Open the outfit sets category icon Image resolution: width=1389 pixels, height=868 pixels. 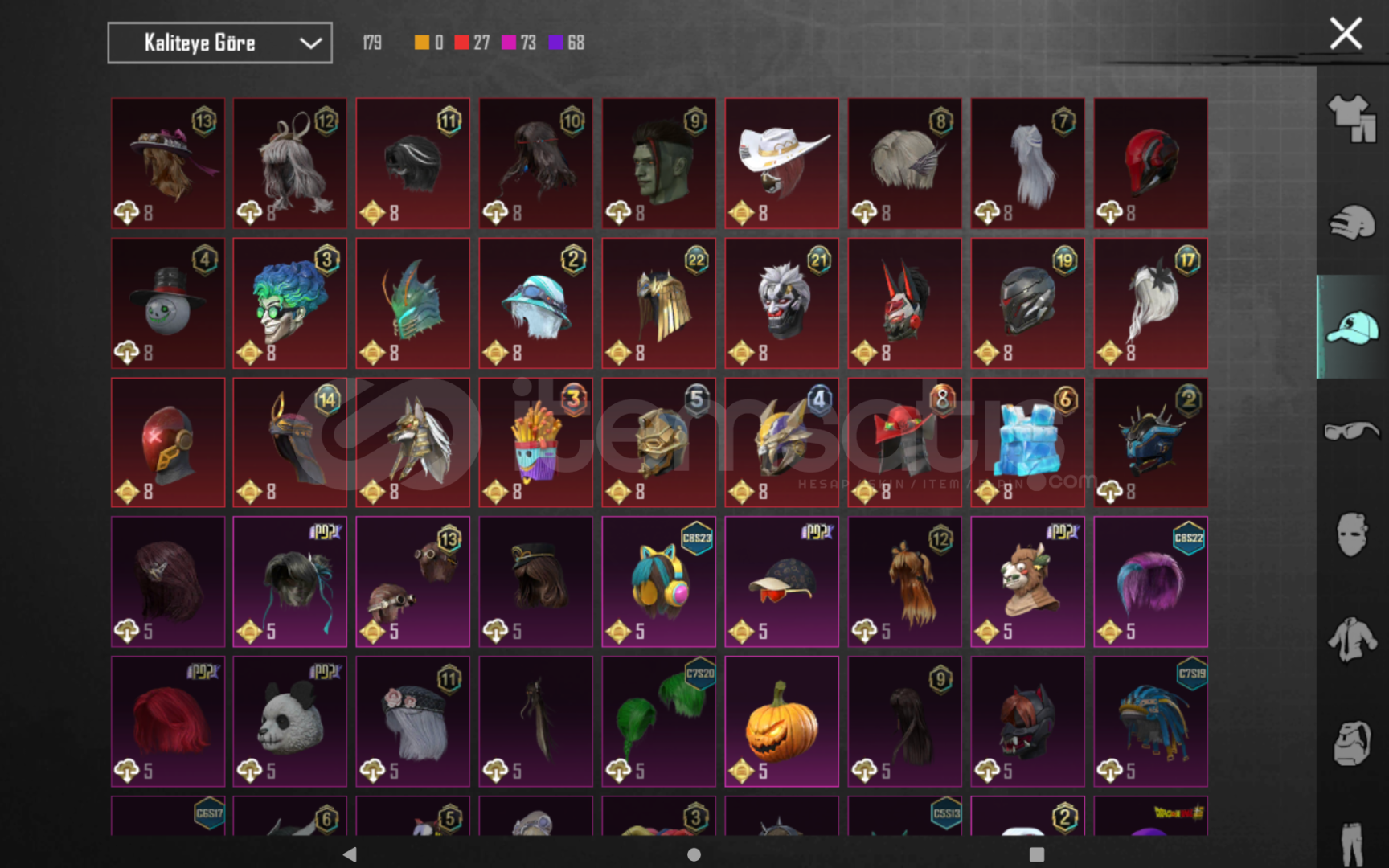pyautogui.click(x=1353, y=118)
